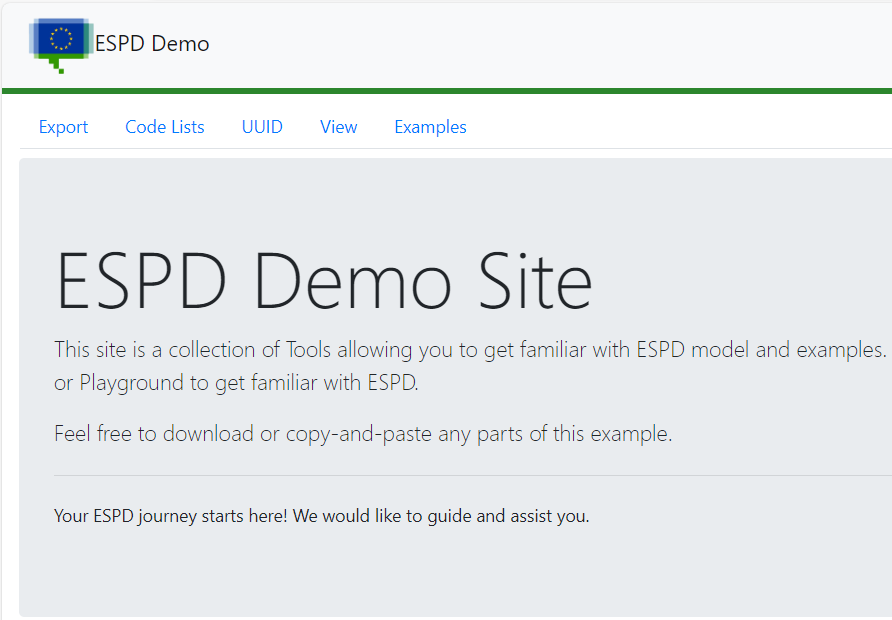The height and width of the screenshot is (620, 892).
Task: Click the ESPD Demo Site heading
Action: 323,281
